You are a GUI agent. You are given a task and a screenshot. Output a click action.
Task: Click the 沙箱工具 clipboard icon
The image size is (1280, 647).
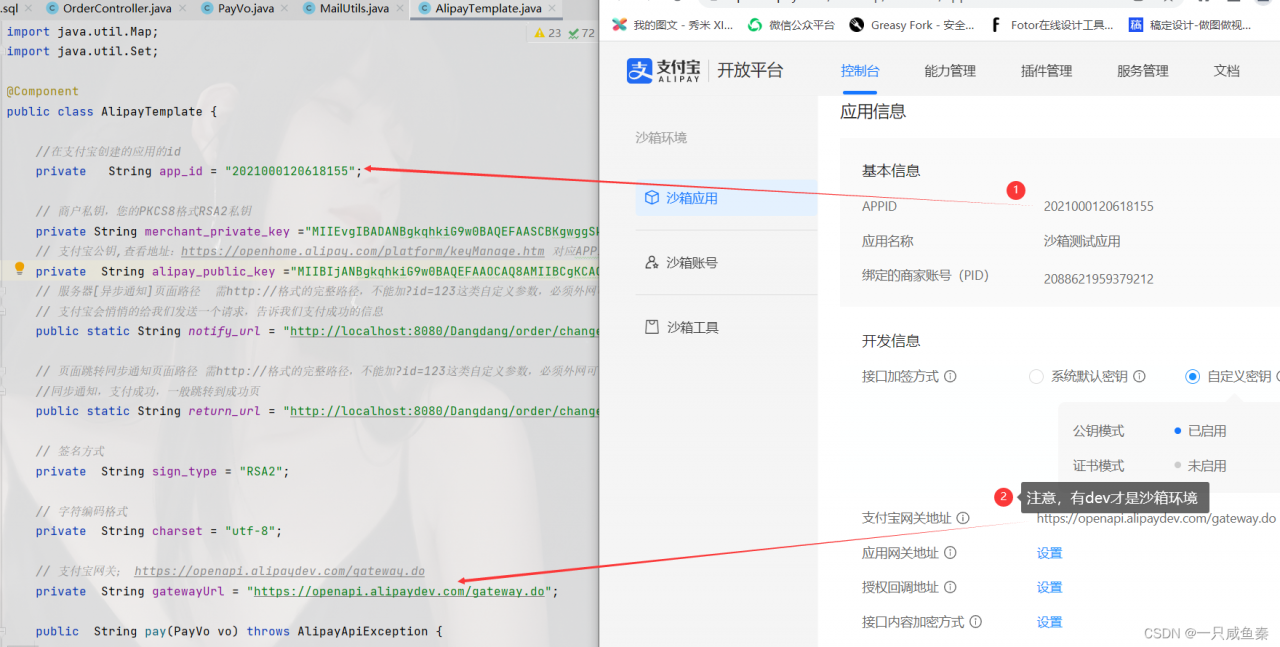[x=652, y=327]
